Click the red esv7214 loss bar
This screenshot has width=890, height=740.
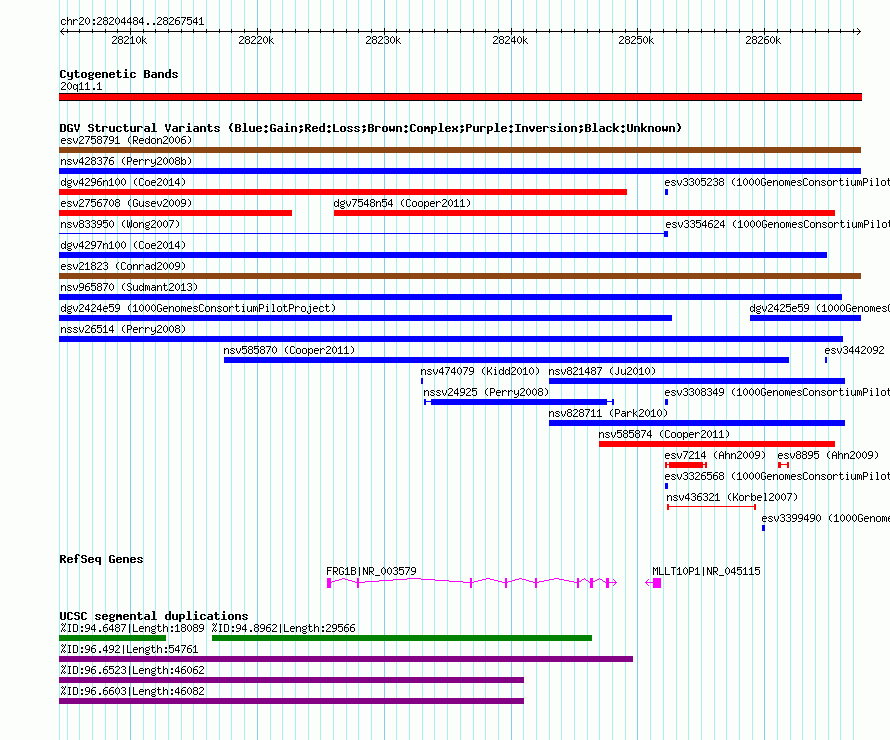(x=686, y=465)
